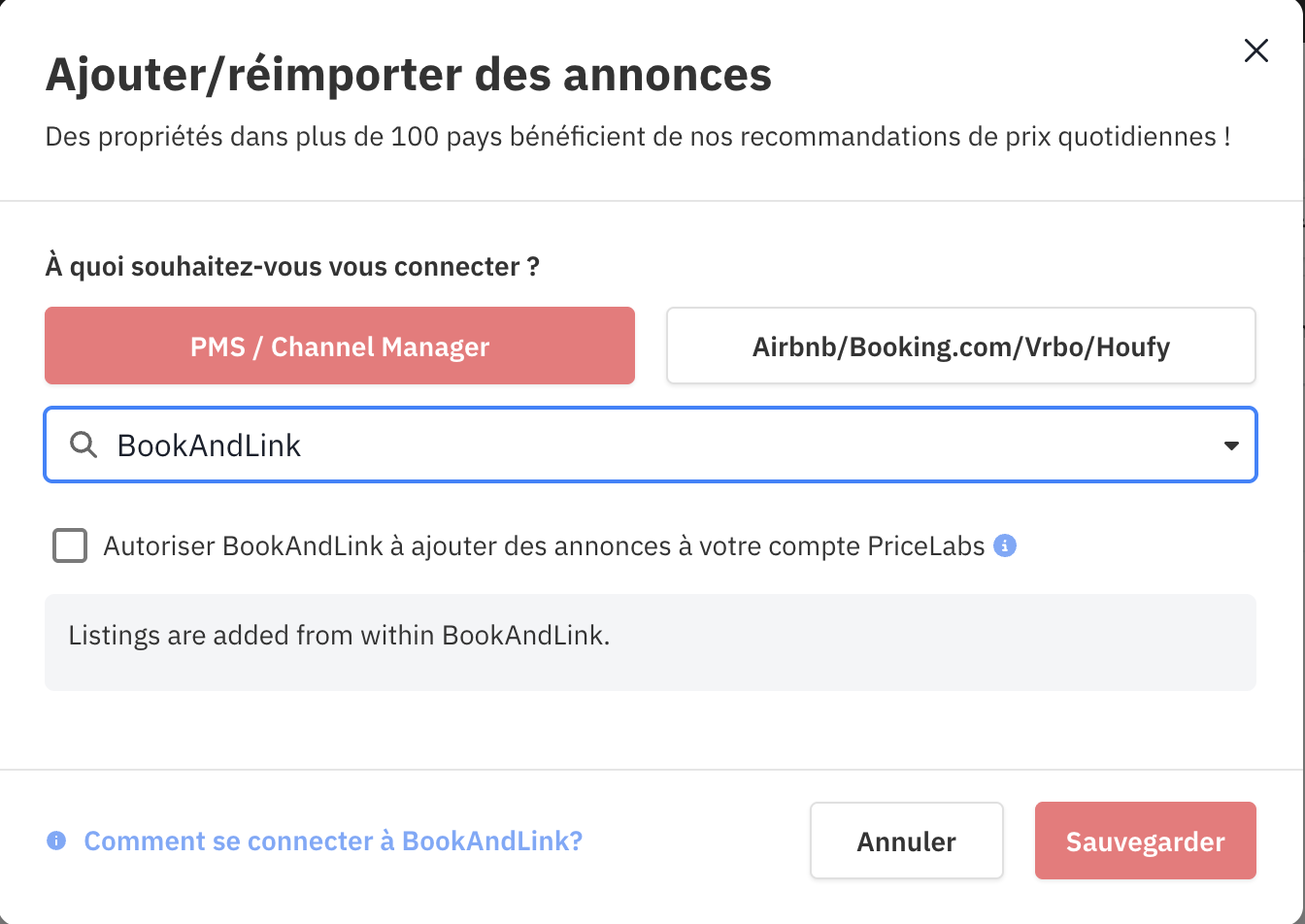Select the PMS / Channel Manager tab

pyautogui.click(x=340, y=346)
